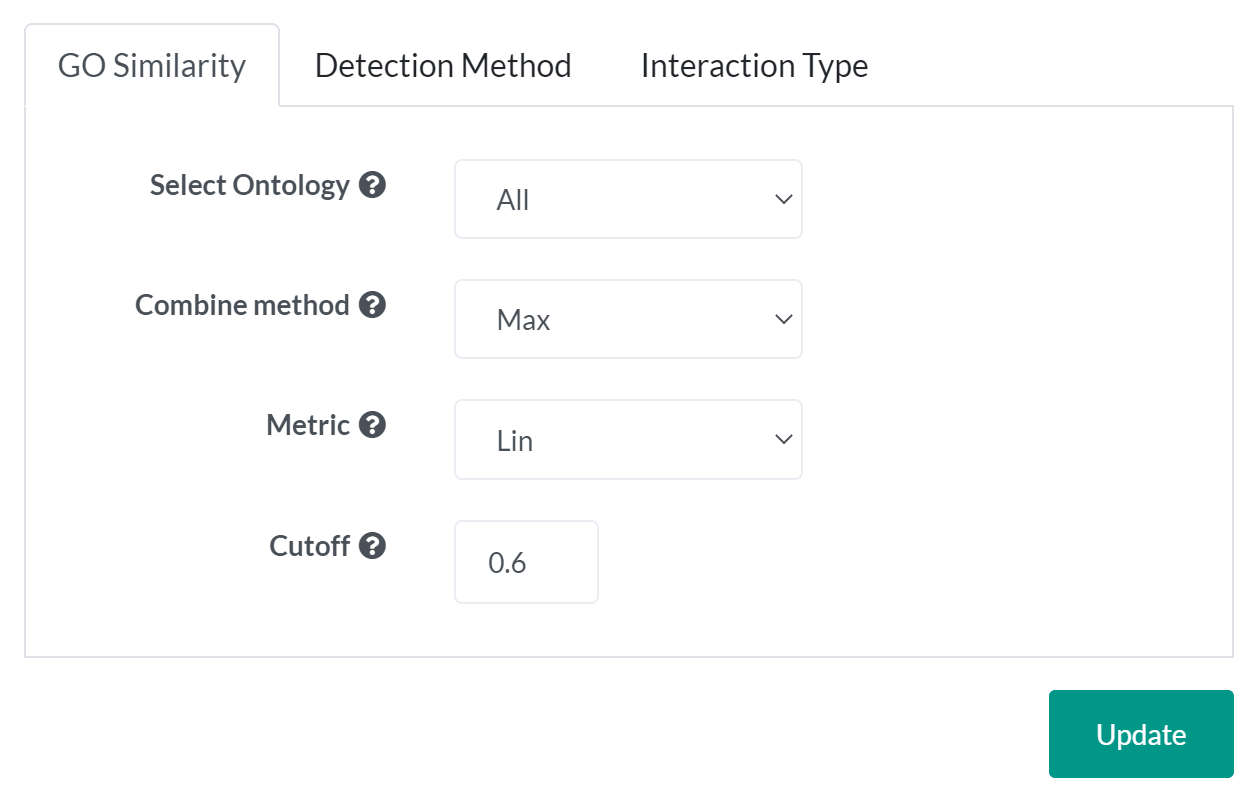Viewport: 1253px width, 804px height.
Task: Open the Metric dropdown set to Lin
Action: [628, 439]
